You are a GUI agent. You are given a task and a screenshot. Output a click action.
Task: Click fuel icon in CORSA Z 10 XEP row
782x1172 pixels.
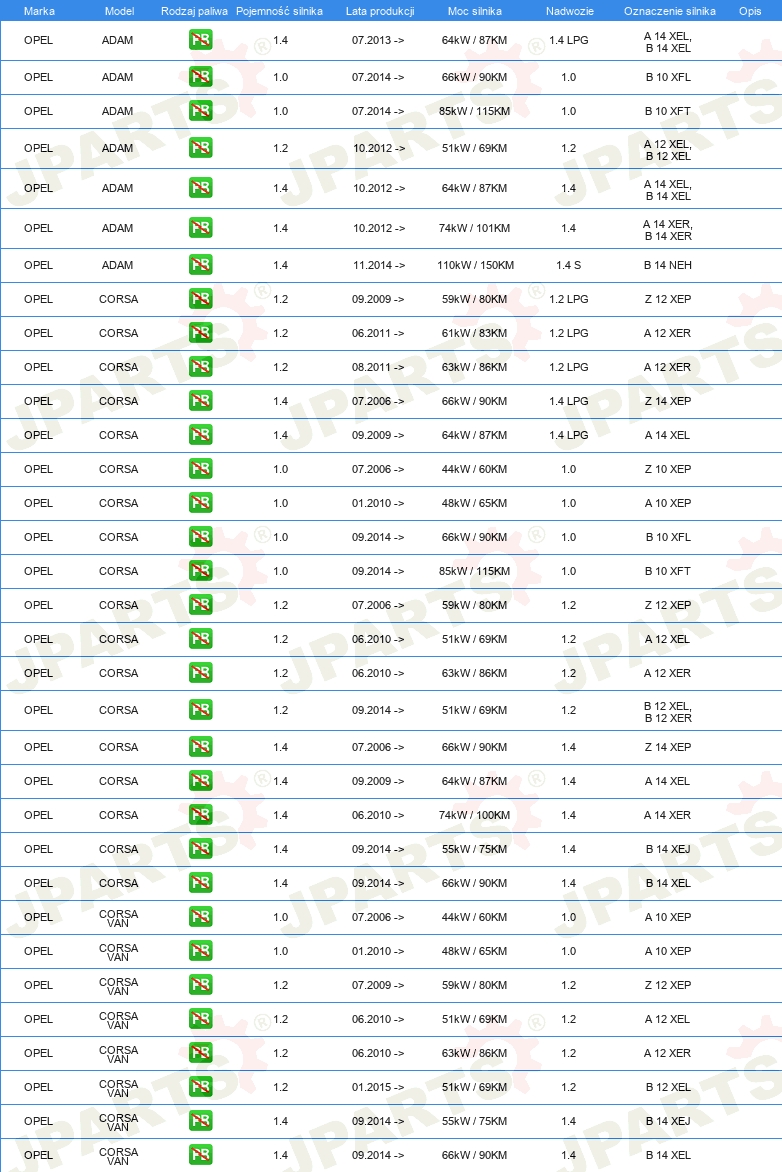tap(200, 469)
